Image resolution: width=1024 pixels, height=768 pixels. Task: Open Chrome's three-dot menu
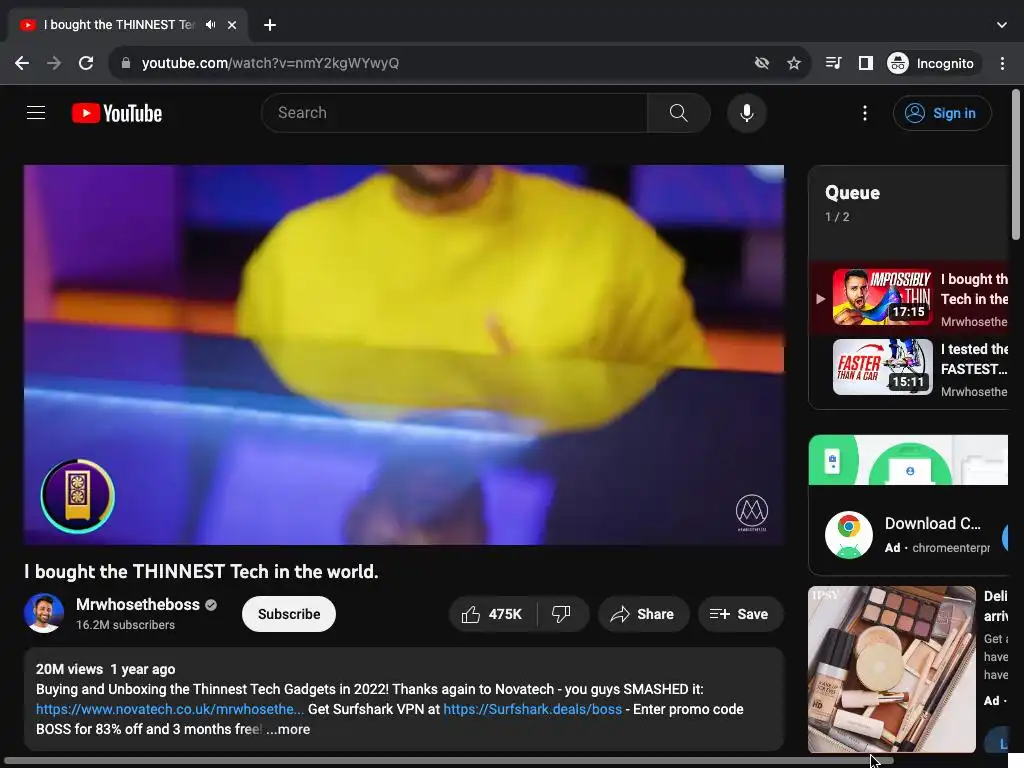[x=1002, y=63]
